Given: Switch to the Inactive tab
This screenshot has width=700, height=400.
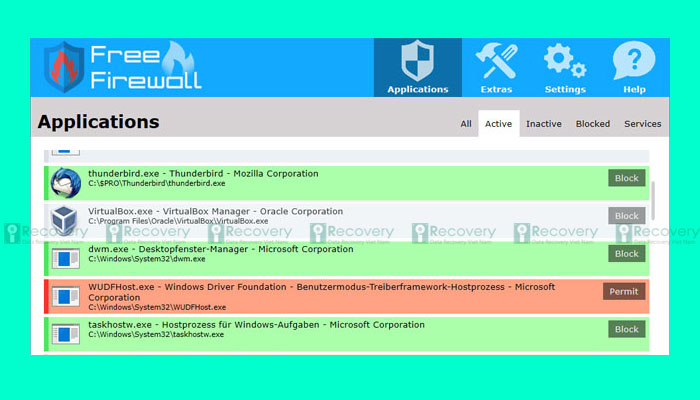Looking at the screenshot, I should [544, 124].
